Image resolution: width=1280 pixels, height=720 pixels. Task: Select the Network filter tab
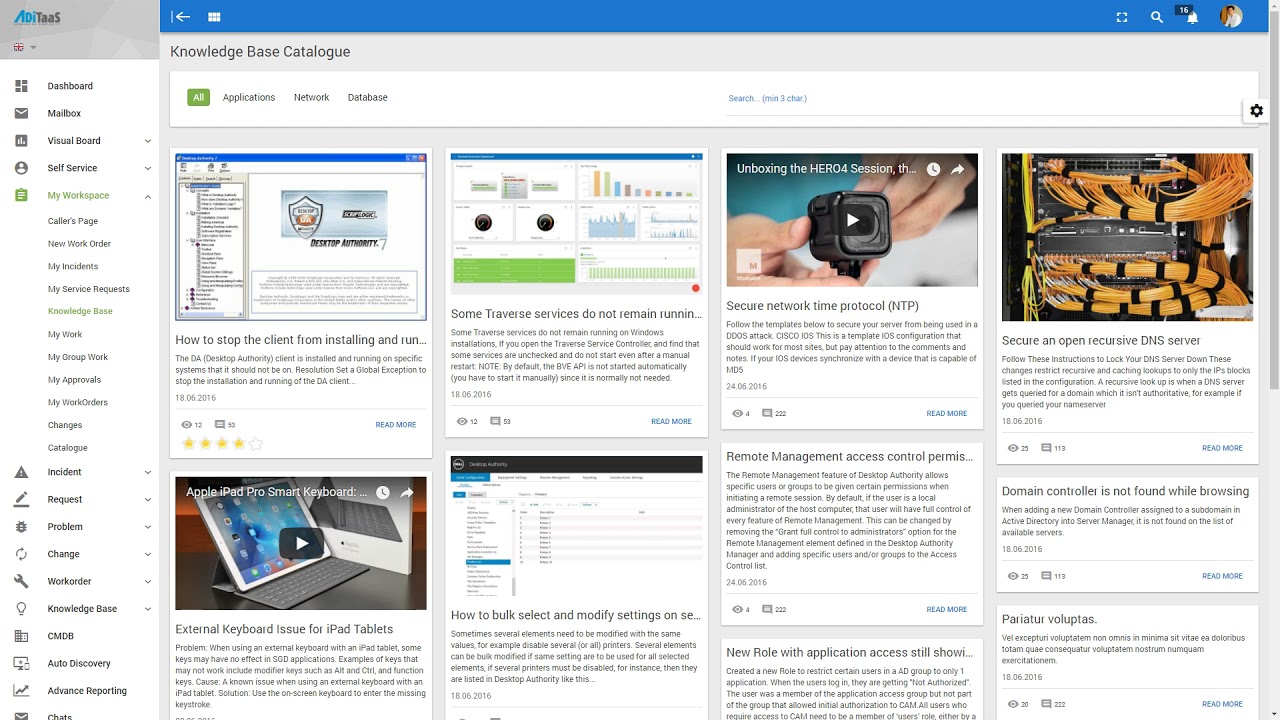[311, 97]
